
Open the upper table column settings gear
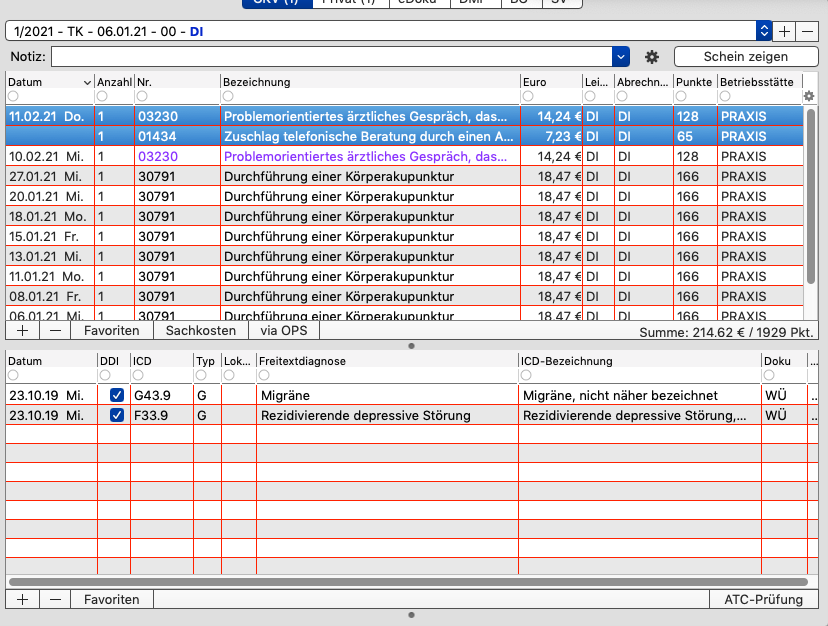[x=808, y=96]
